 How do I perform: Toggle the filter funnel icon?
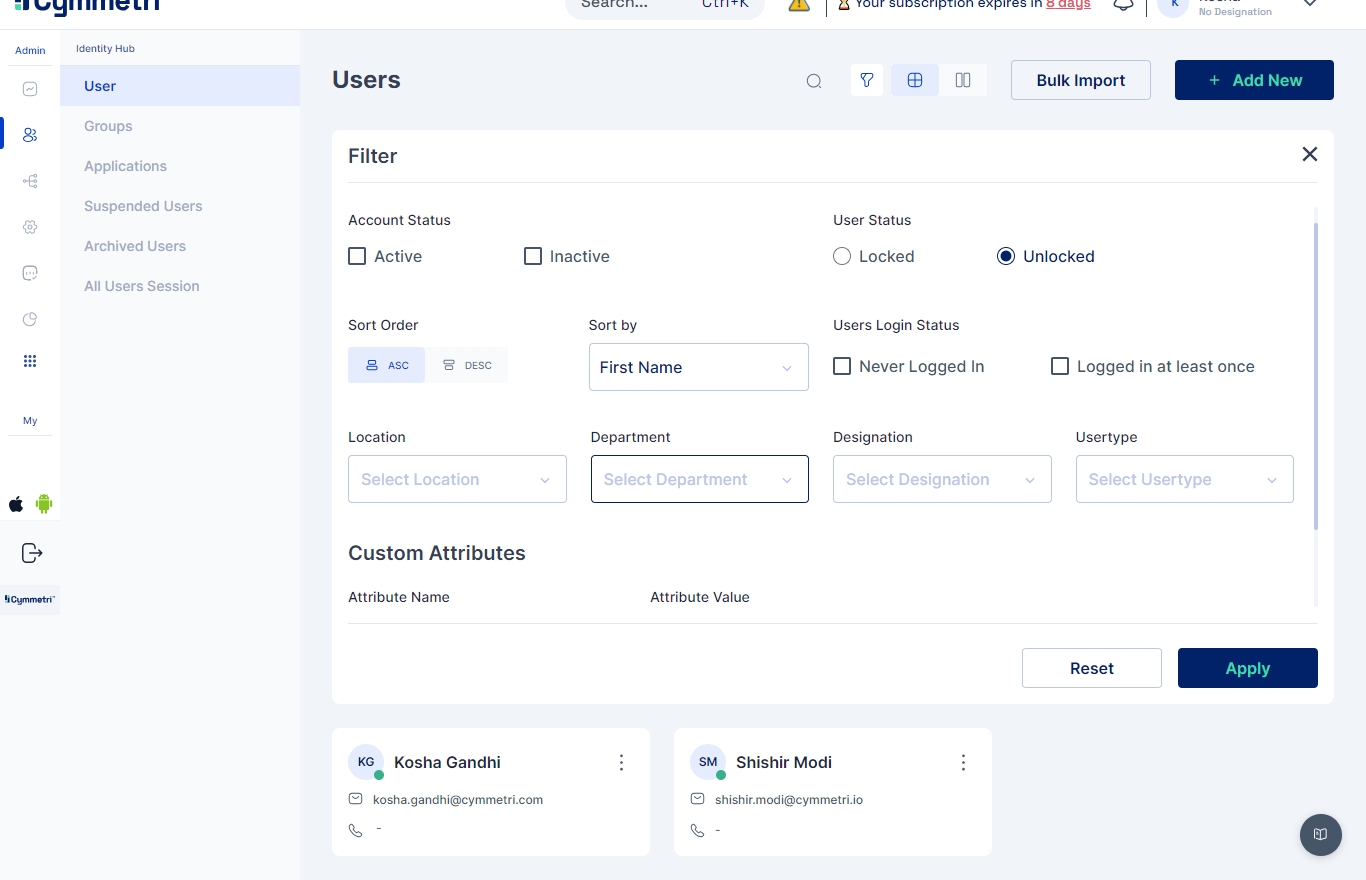pyautogui.click(x=867, y=80)
